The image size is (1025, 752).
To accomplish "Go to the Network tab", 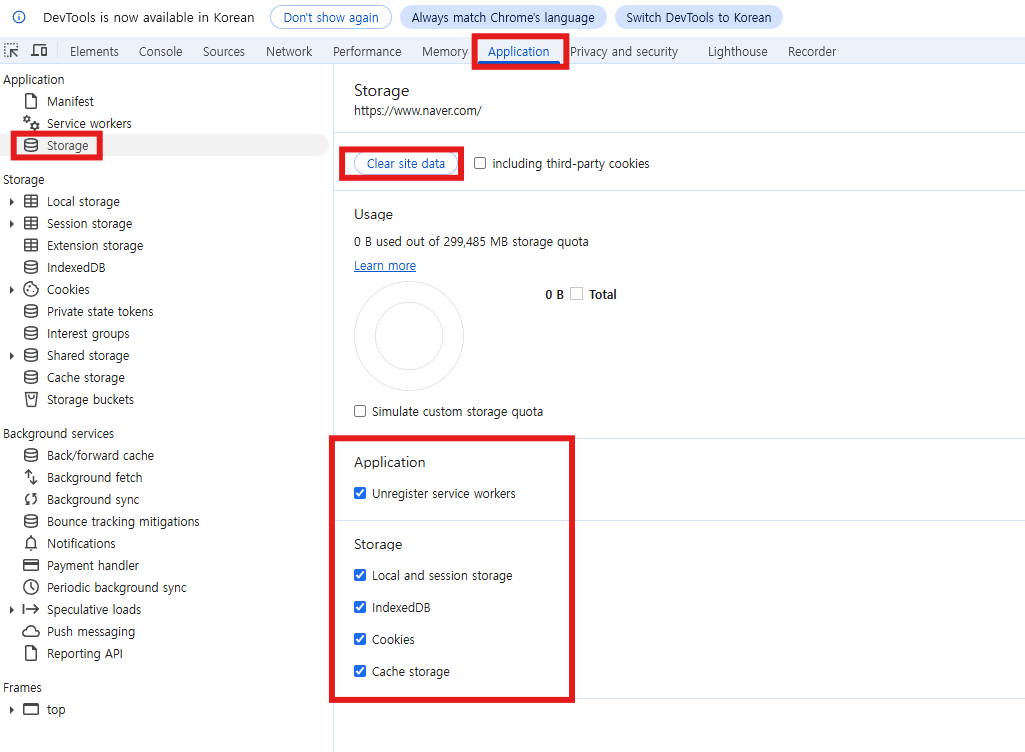I will click(289, 52).
